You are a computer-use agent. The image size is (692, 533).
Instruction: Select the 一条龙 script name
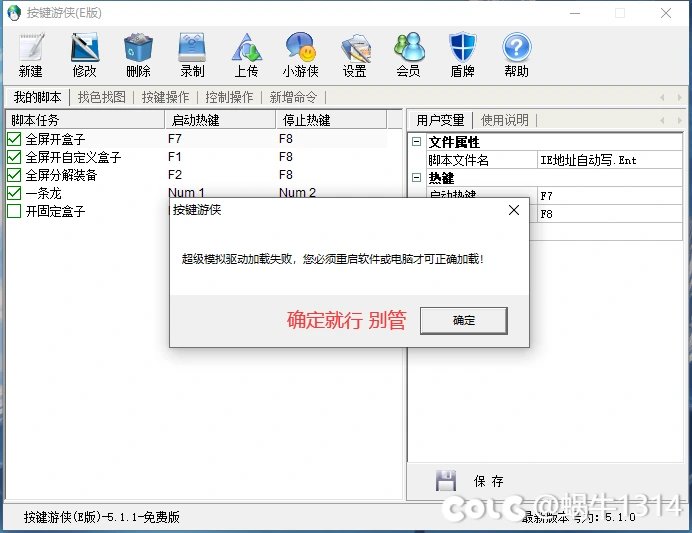(43, 193)
